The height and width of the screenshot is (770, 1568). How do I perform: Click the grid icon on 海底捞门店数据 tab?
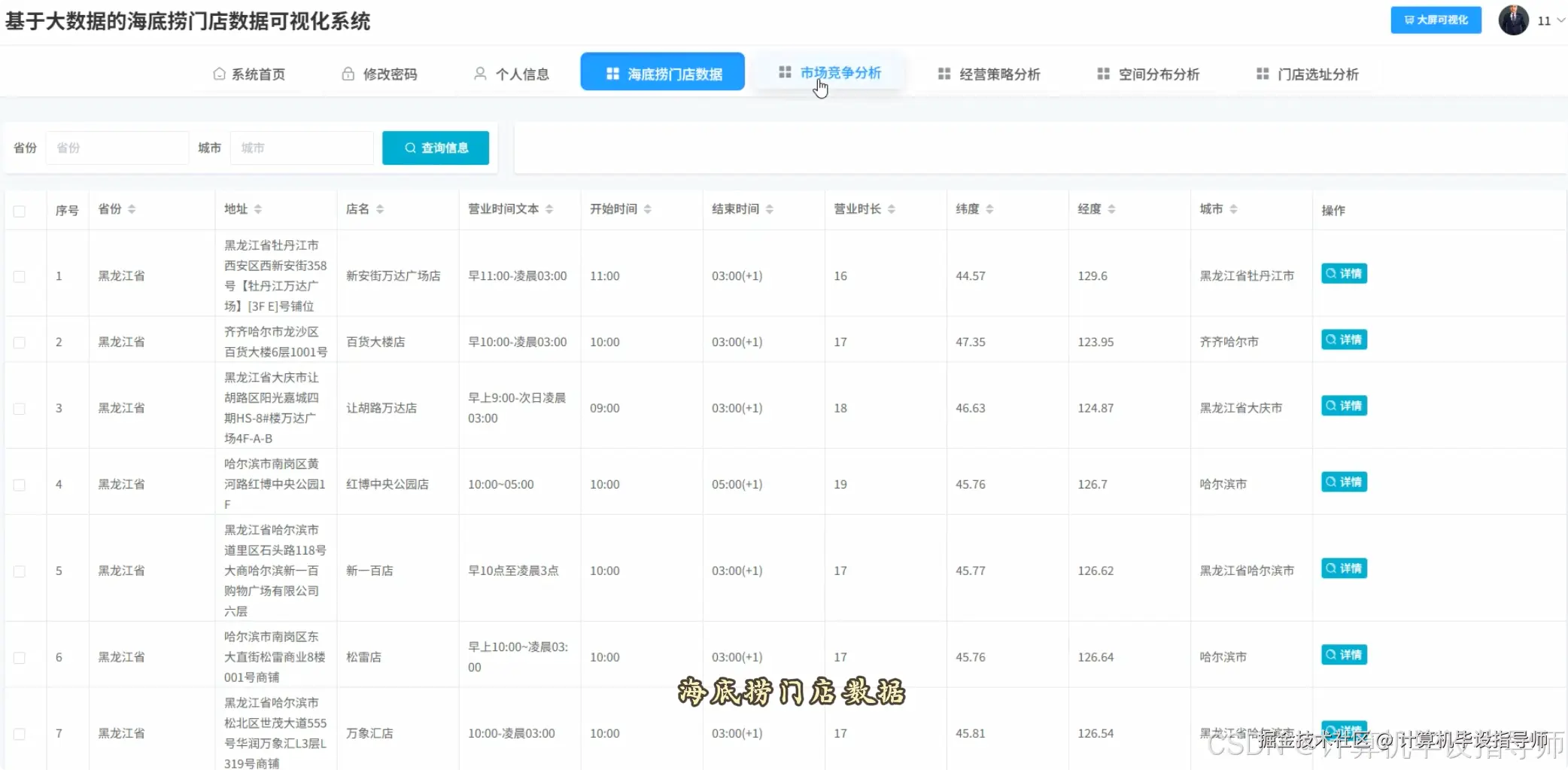tap(612, 72)
